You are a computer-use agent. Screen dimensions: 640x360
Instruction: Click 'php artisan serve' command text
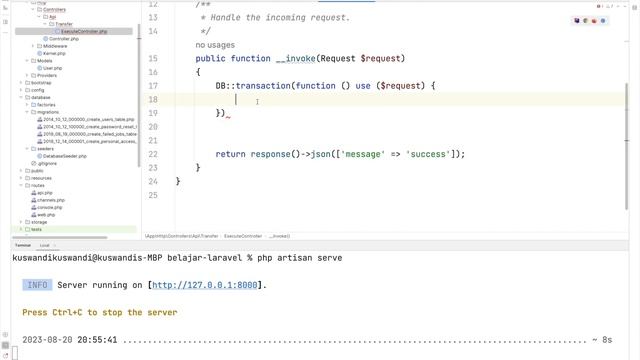click(300, 258)
